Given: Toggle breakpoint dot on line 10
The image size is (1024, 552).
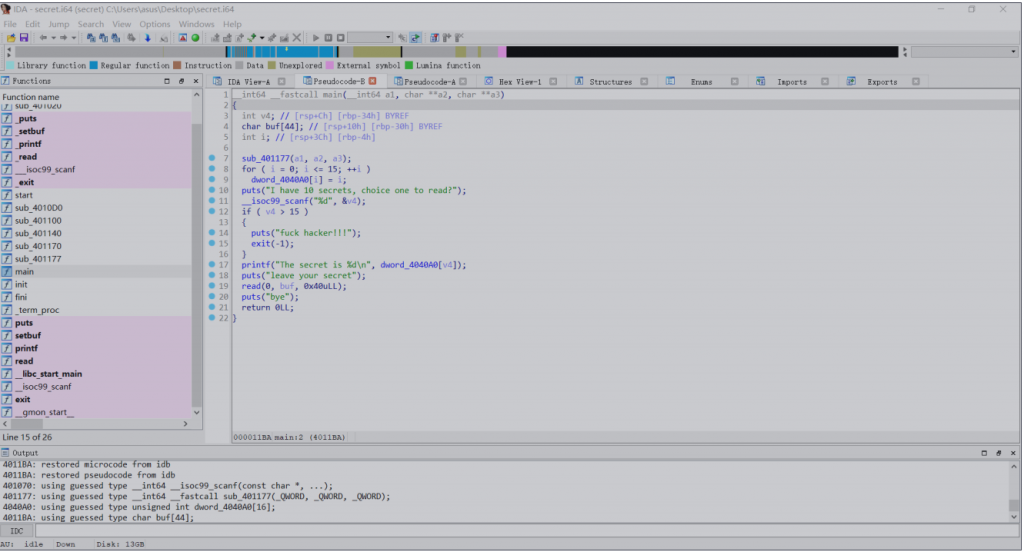Looking at the screenshot, I should (x=212, y=190).
